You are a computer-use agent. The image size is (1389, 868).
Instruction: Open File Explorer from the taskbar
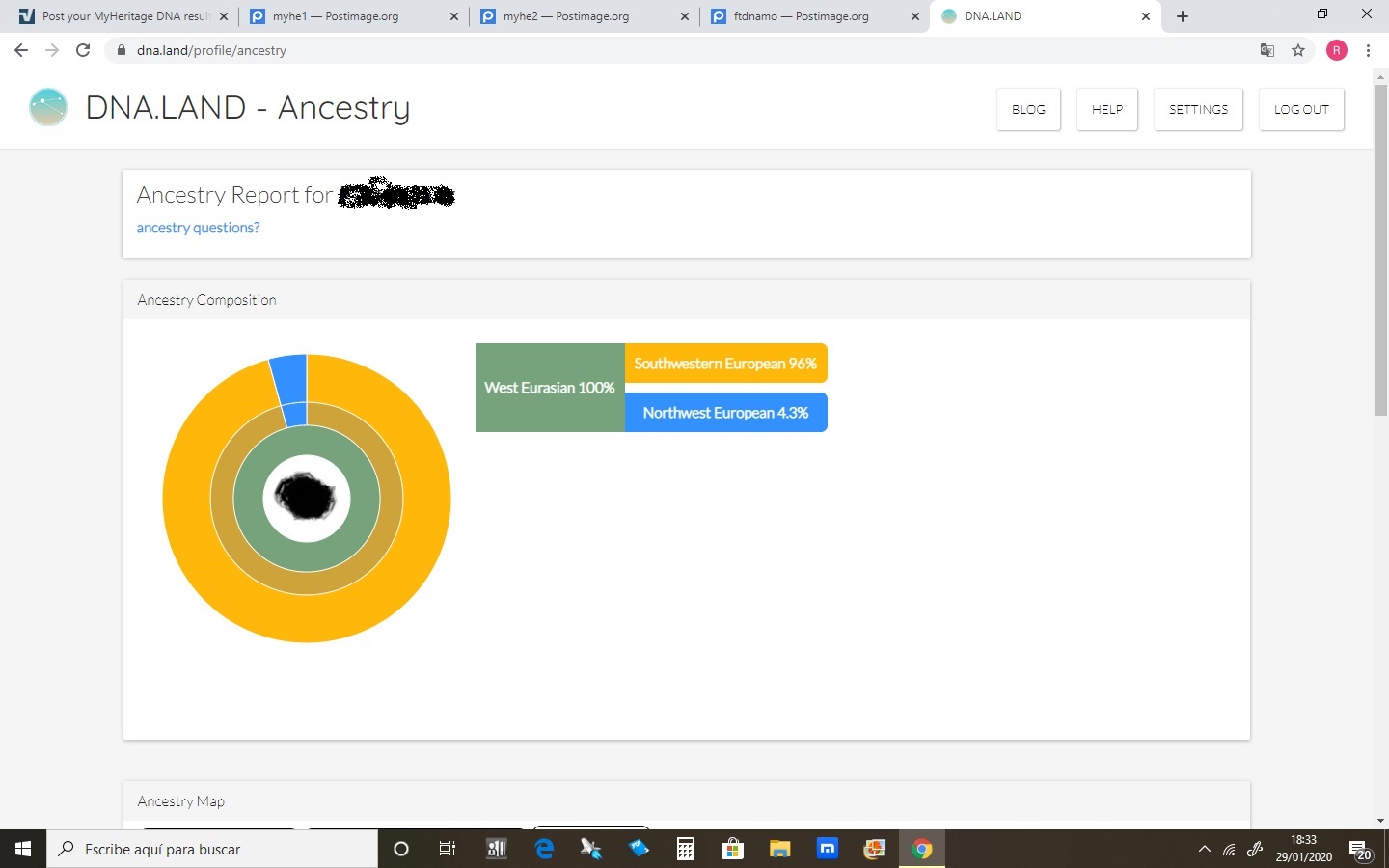click(x=780, y=849)
